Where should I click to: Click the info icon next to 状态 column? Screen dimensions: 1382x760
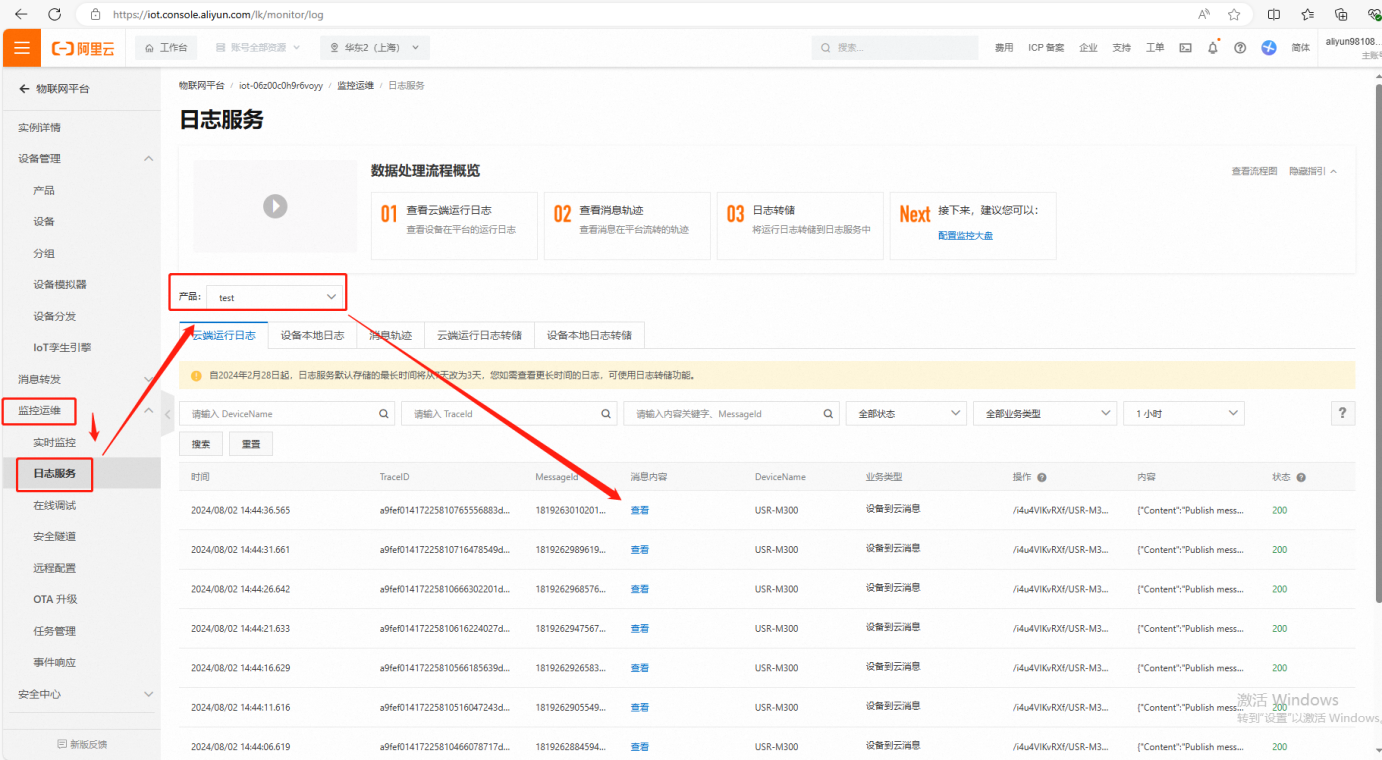[1301, 478]
